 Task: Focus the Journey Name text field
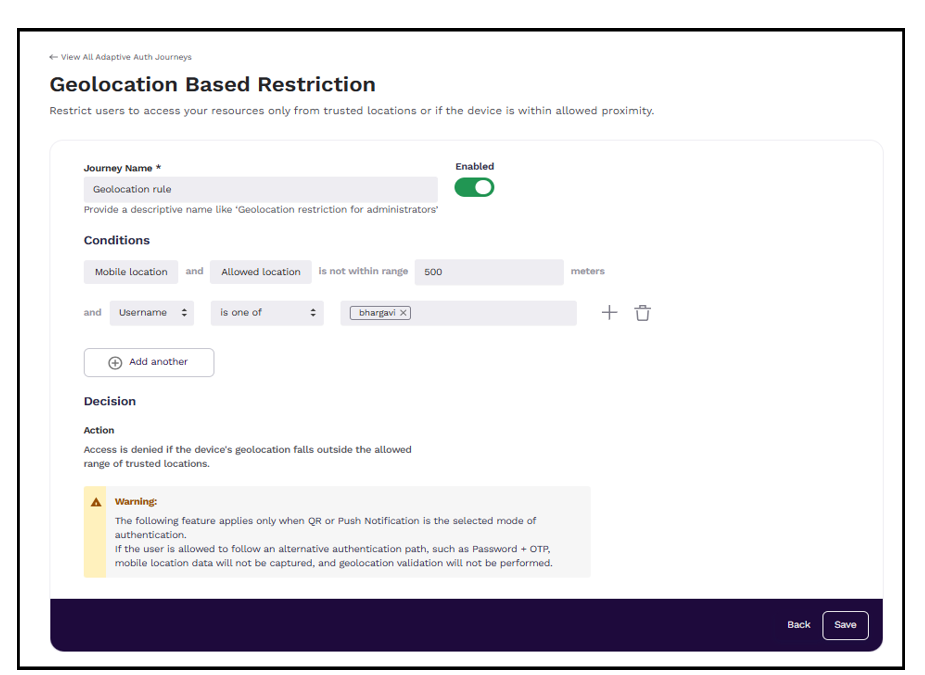260,189
